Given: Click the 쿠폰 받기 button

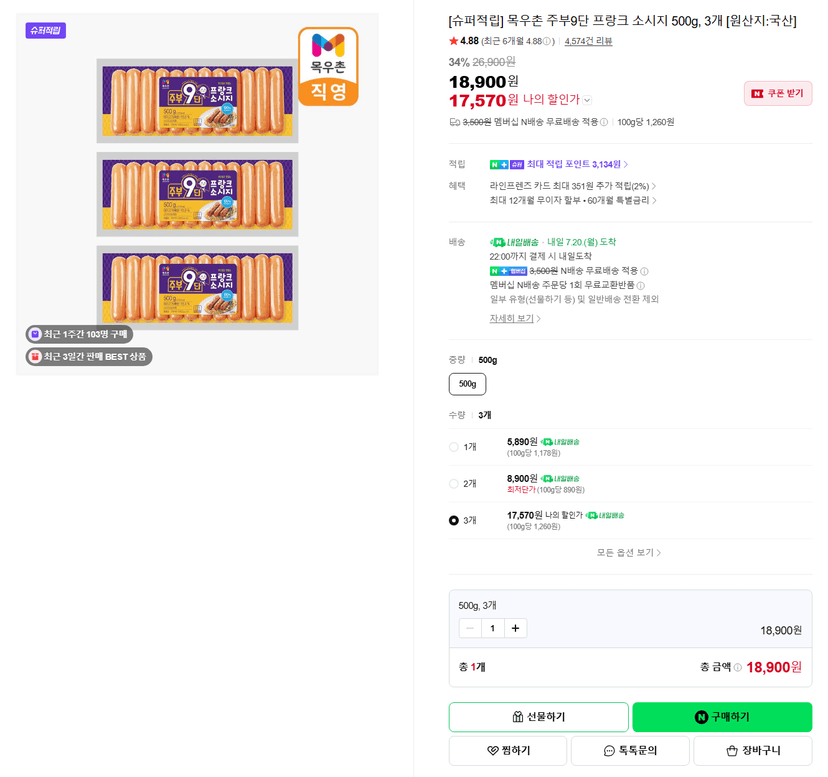Looking at the screenshot, I should pos(778,93).
